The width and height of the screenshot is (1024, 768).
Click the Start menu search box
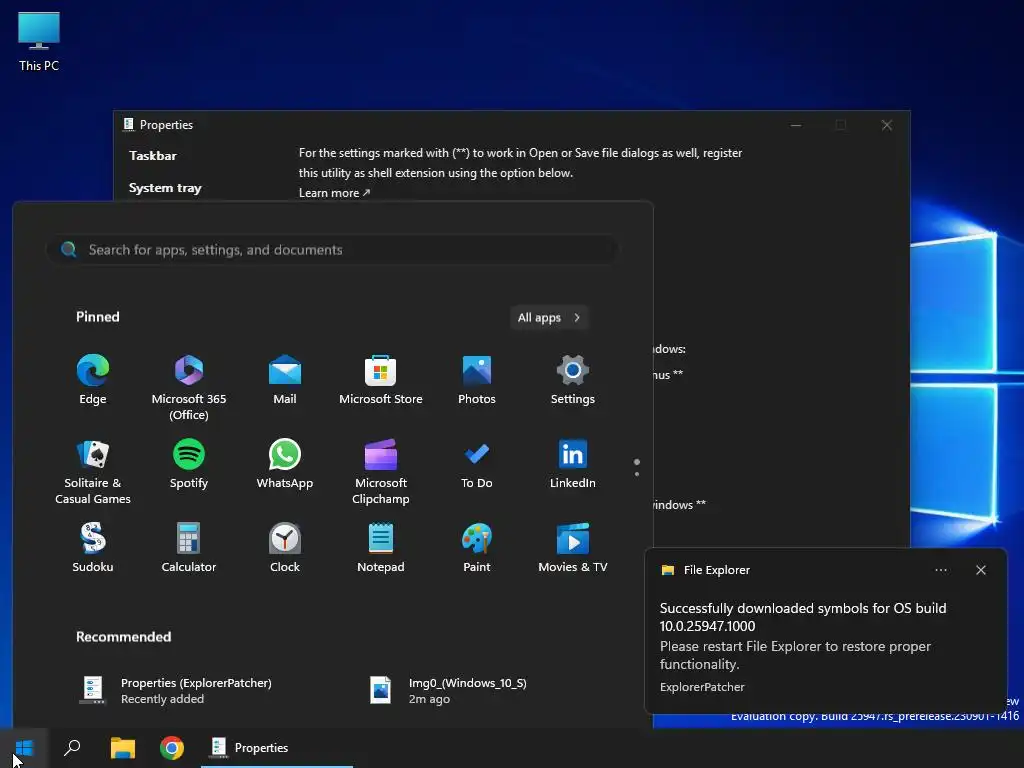tap(332, 249)
